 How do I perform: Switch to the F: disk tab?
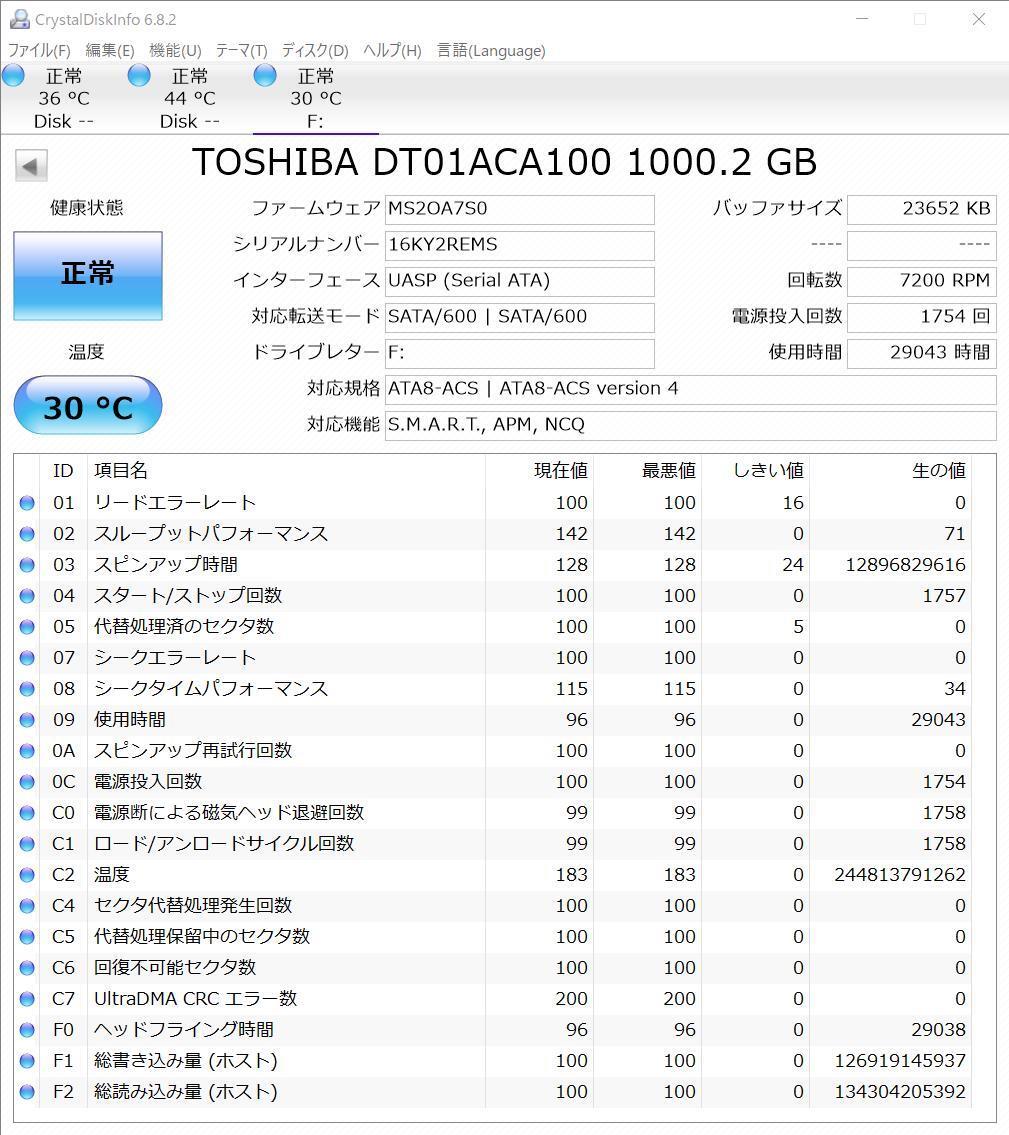point(316,98)
